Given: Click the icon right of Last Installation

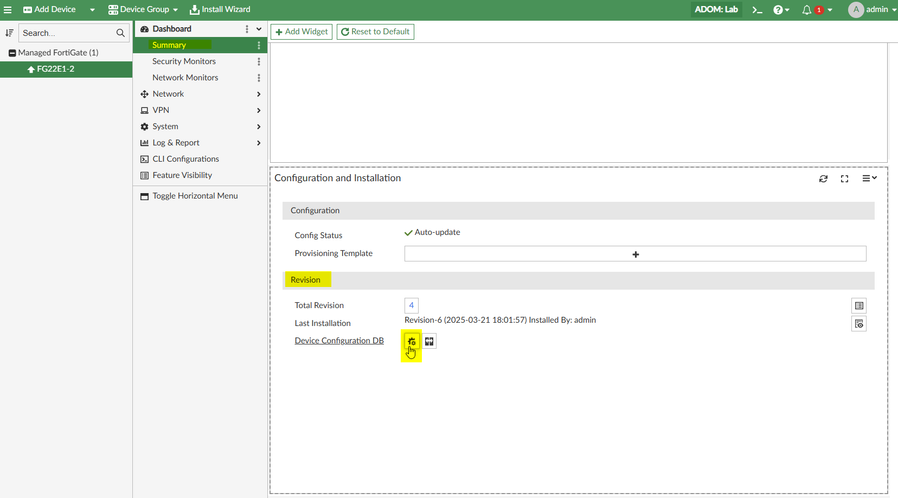Looking at the screenshot, I should coord(859,324).
